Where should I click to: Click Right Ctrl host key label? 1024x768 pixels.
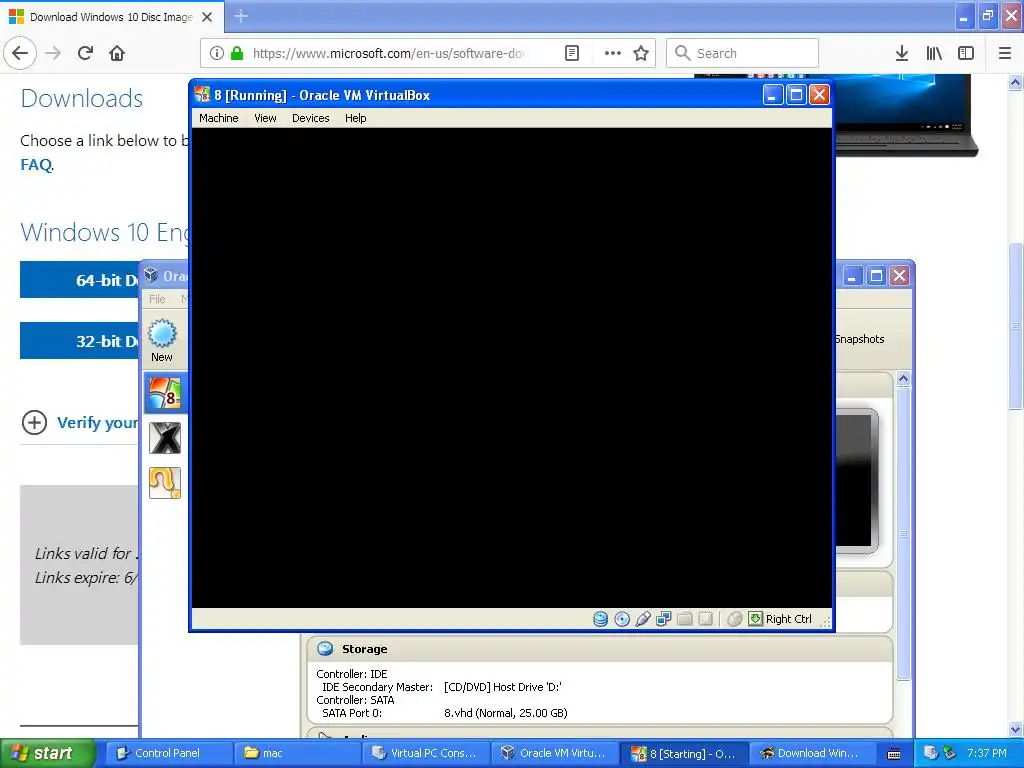click(x=788, y=619)
